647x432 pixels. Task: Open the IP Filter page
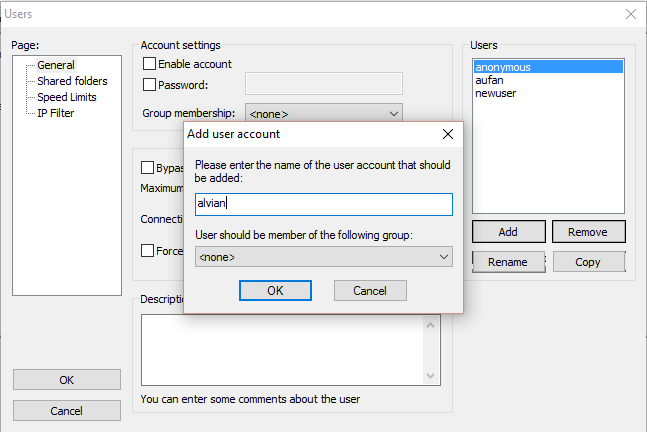(x=56, y=113)
